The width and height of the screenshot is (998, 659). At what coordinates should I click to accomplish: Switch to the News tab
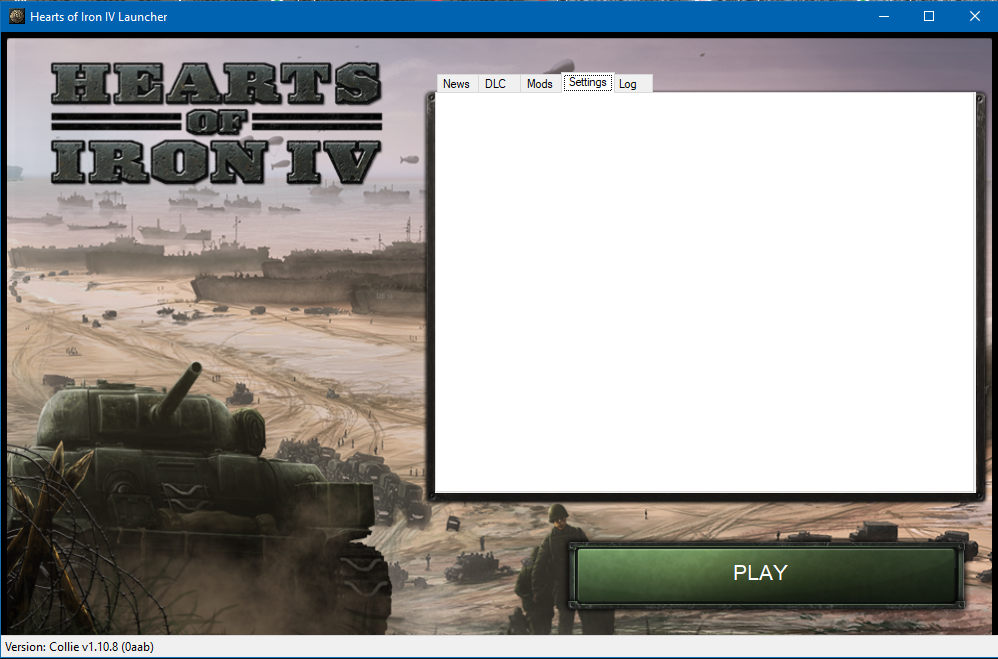pyautogui.click(x=456, y=83)
